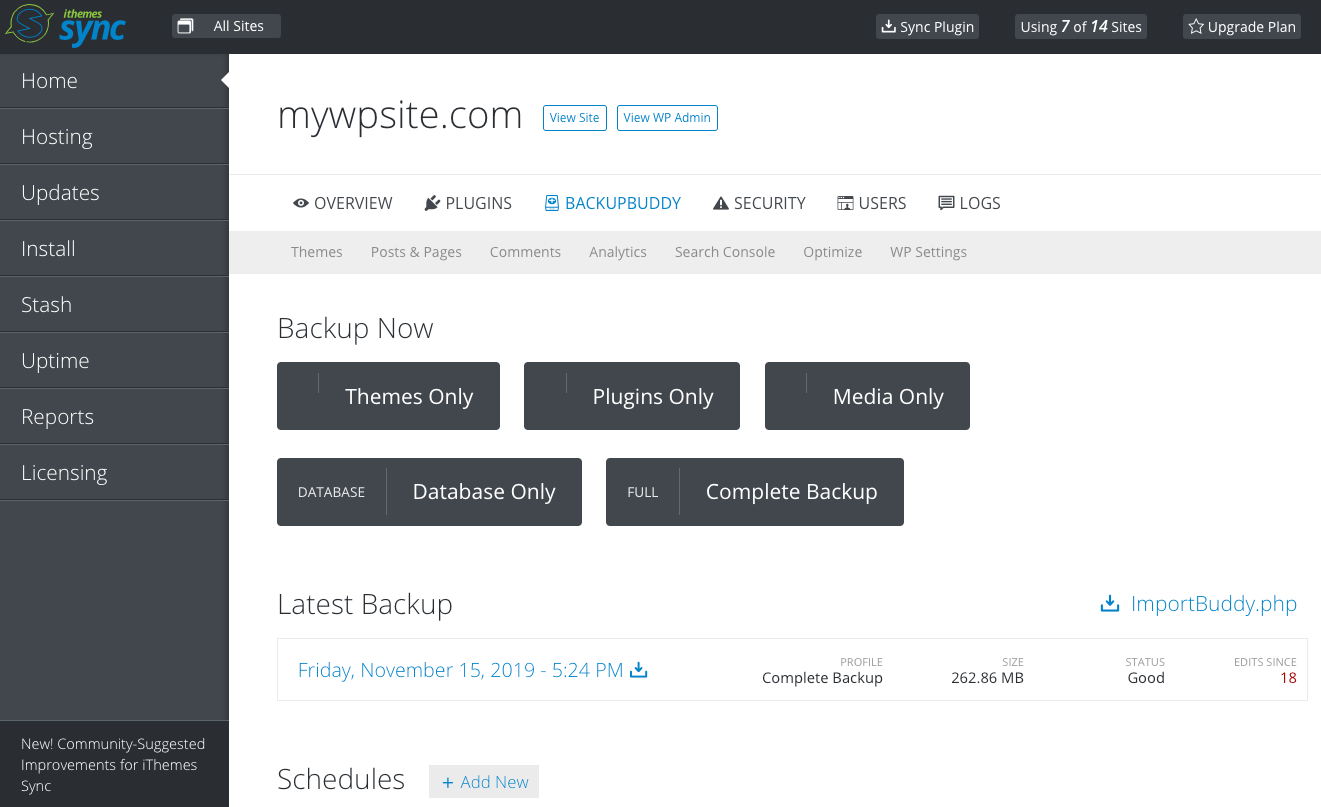View the Logs tab

[969, 203]
